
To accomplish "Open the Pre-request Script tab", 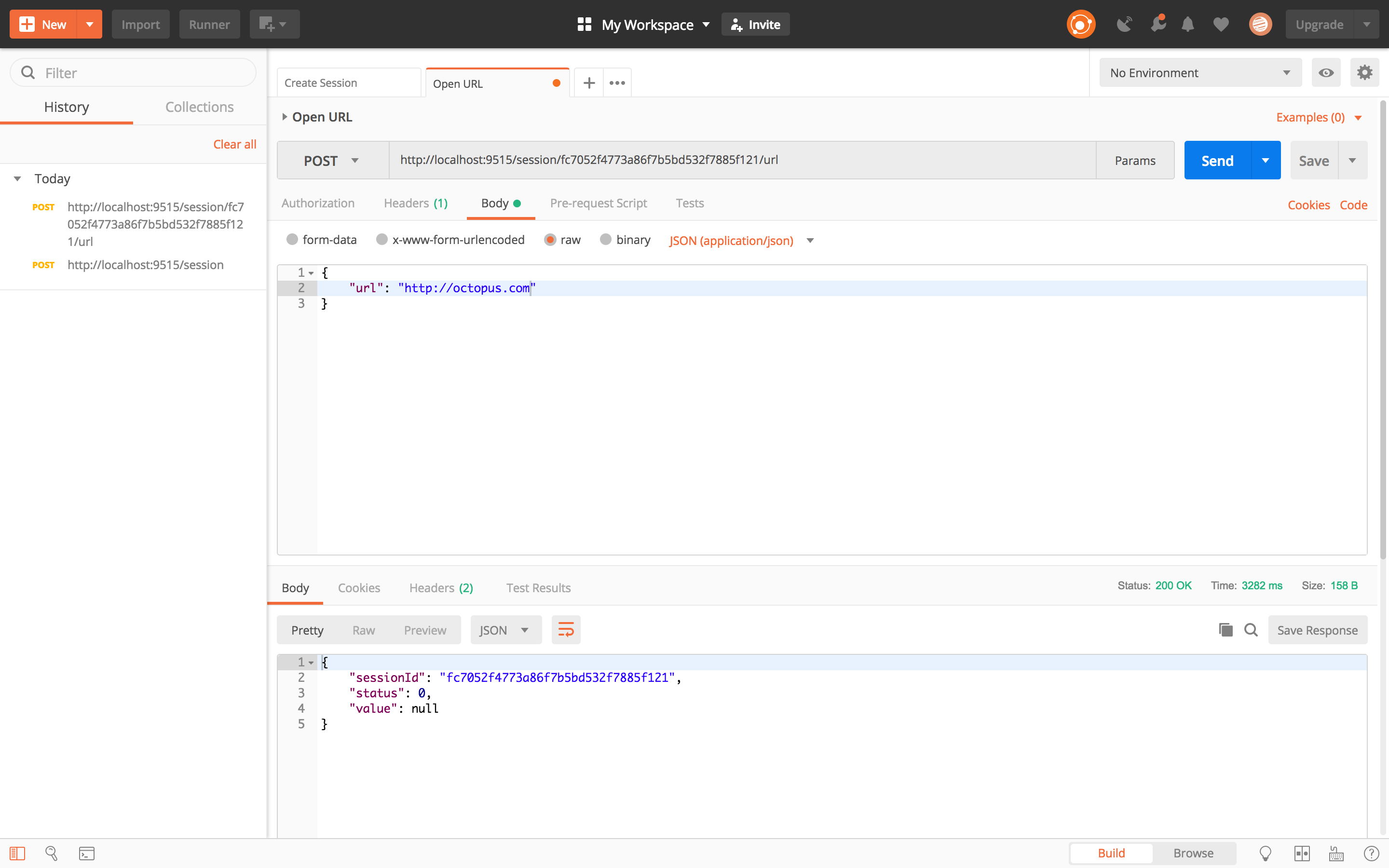I will click(598, 203).
